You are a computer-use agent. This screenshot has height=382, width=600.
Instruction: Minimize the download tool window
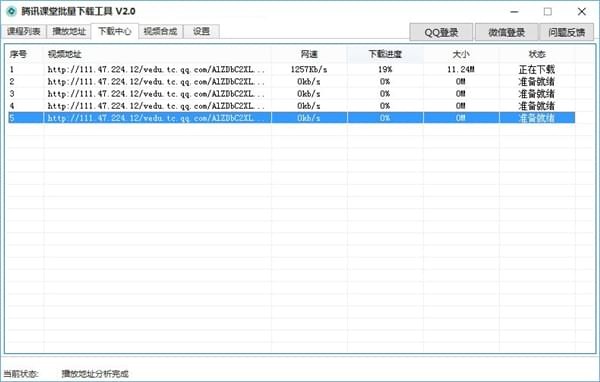pyautogui.click(x=514, y=11)
